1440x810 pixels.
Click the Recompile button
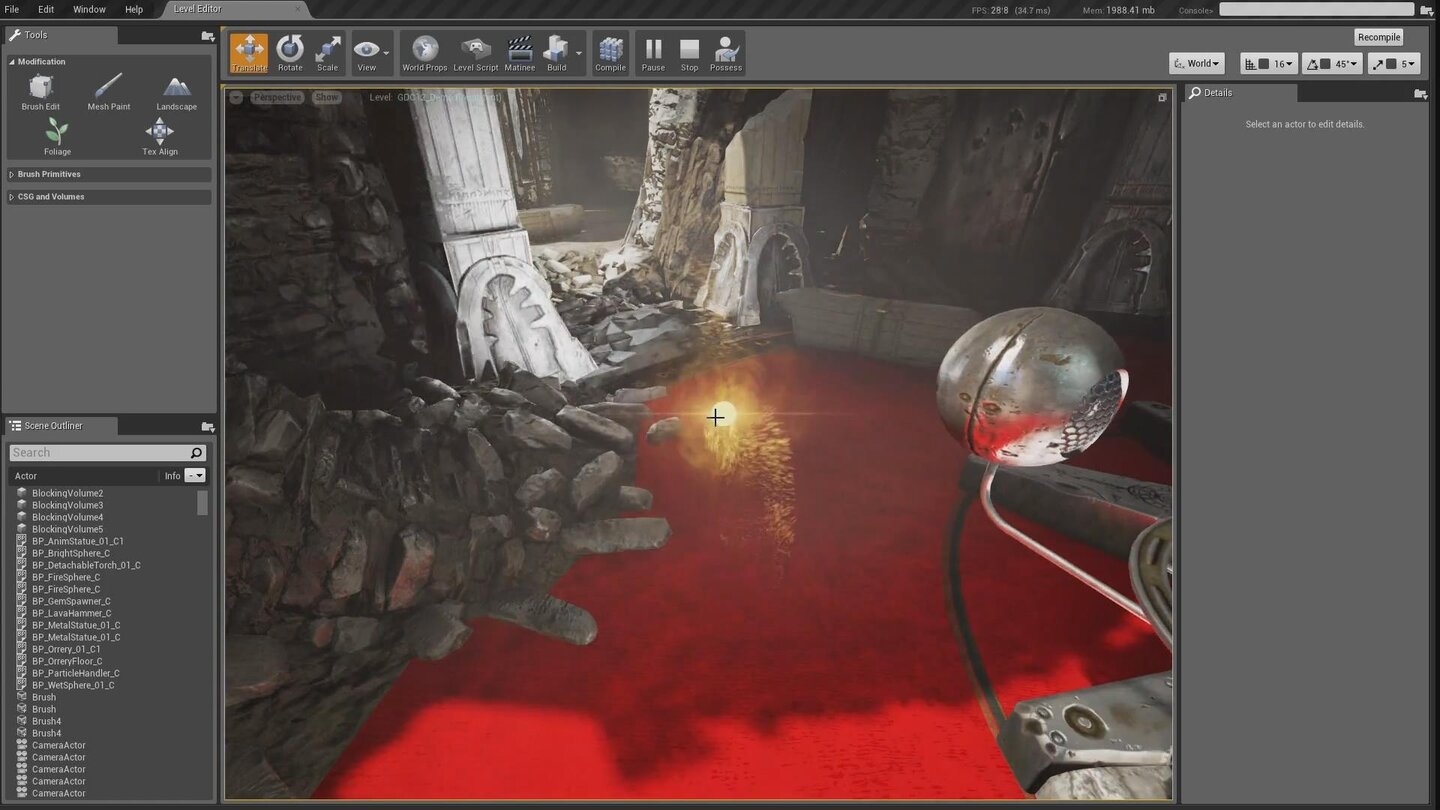click(1378, 36)
